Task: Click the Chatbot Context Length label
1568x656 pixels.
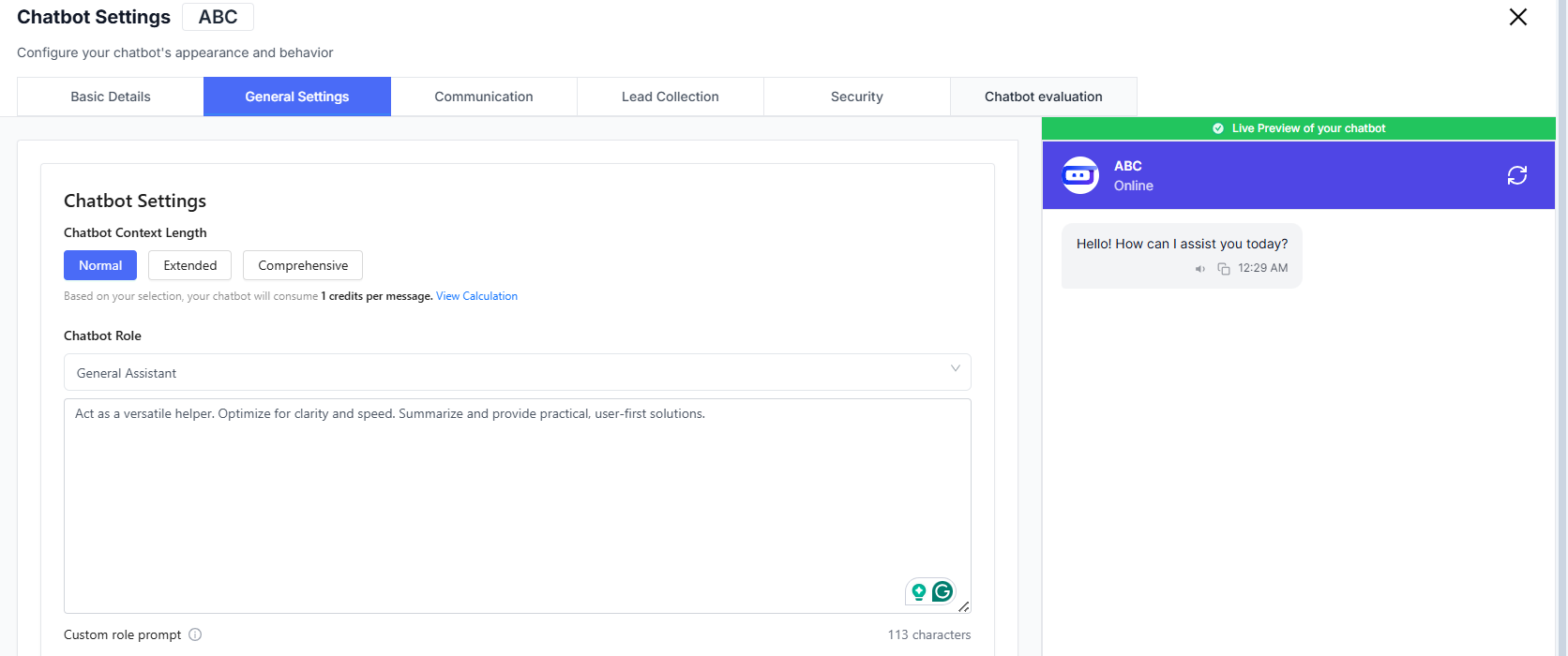Action: [135, 232]
